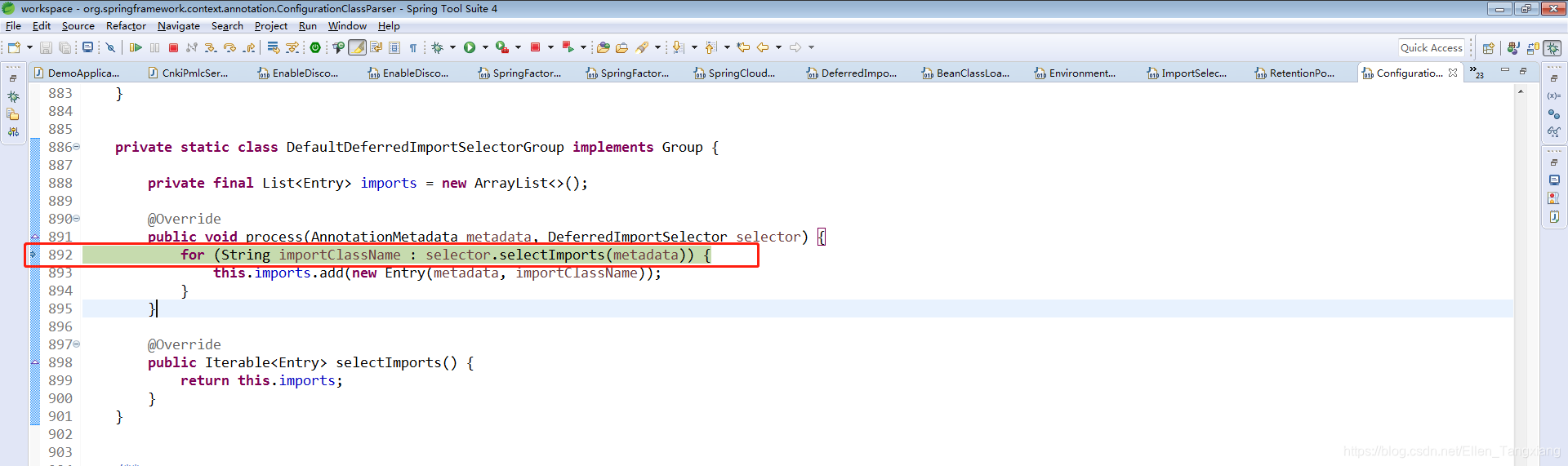Click the Resume debug button
The height and width of the screenshot is (466, 1568).
[136, 47]
